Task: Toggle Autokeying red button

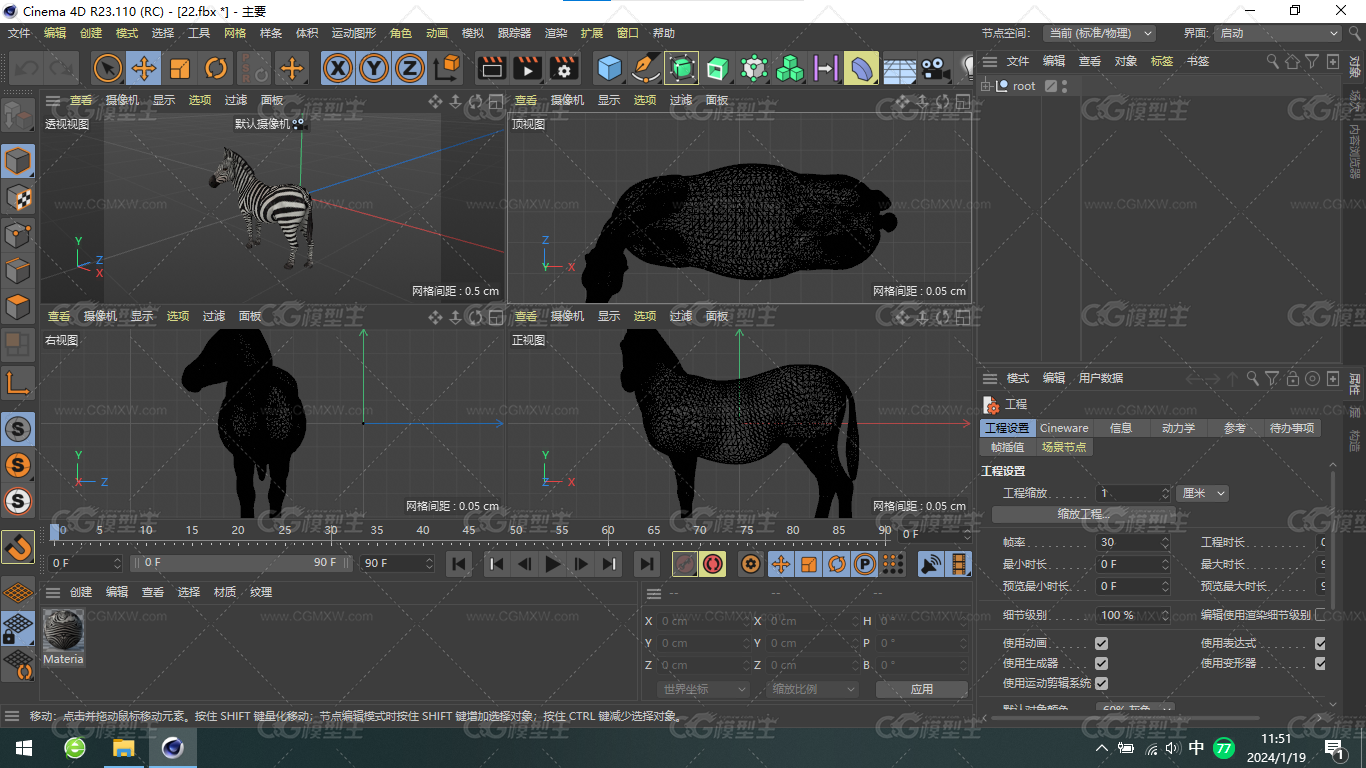Action: click(x=712, y=564)
